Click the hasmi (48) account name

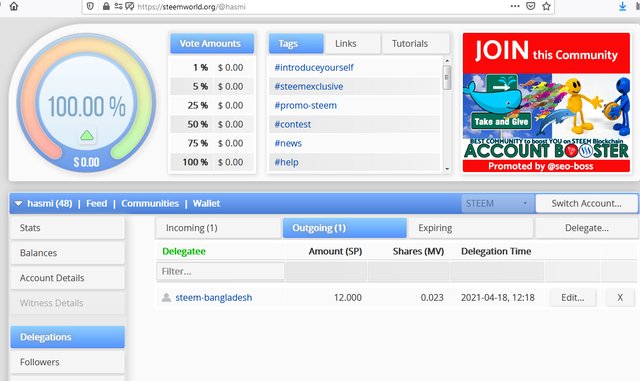pyautogui.click(x=49, y=203)
